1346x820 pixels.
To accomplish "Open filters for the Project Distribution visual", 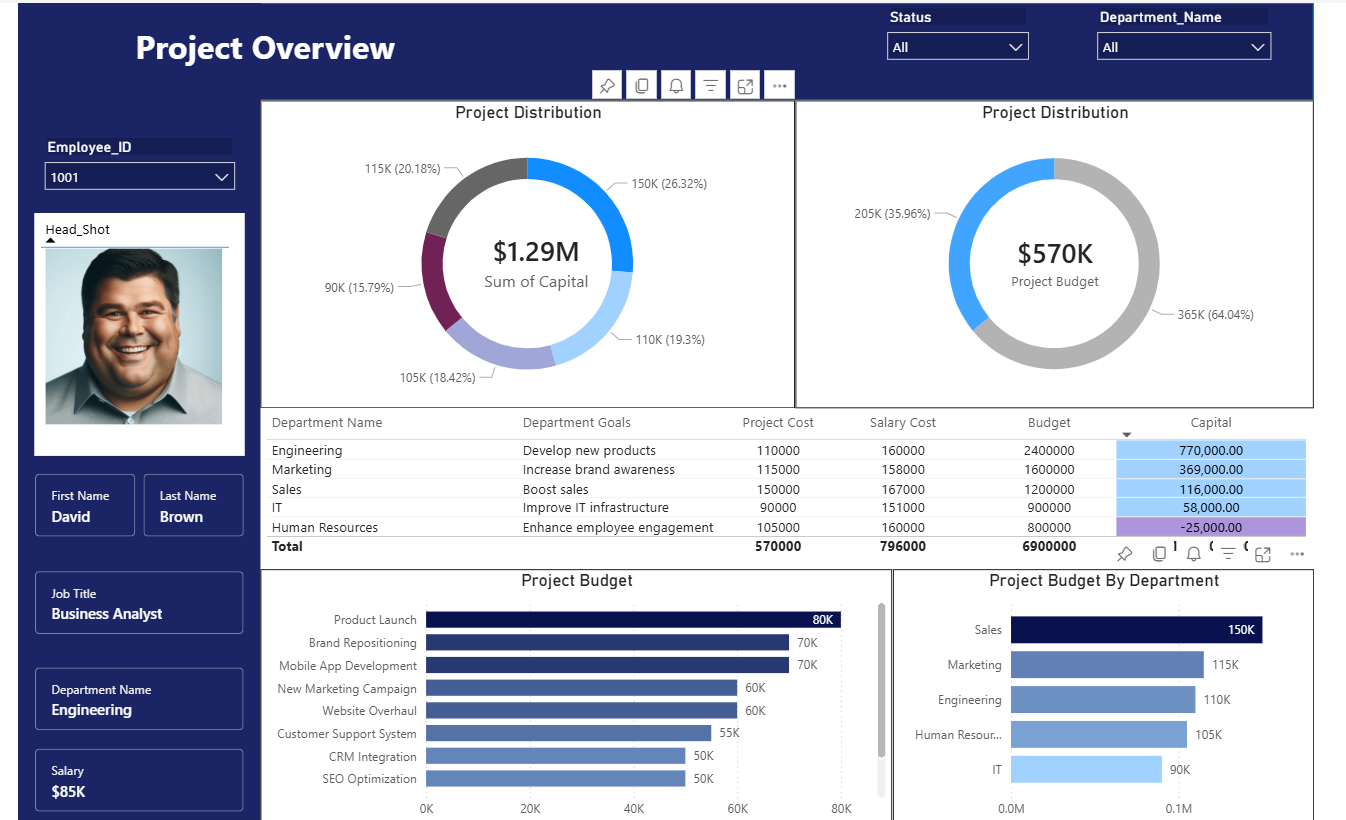I will [x=710, y=85].
